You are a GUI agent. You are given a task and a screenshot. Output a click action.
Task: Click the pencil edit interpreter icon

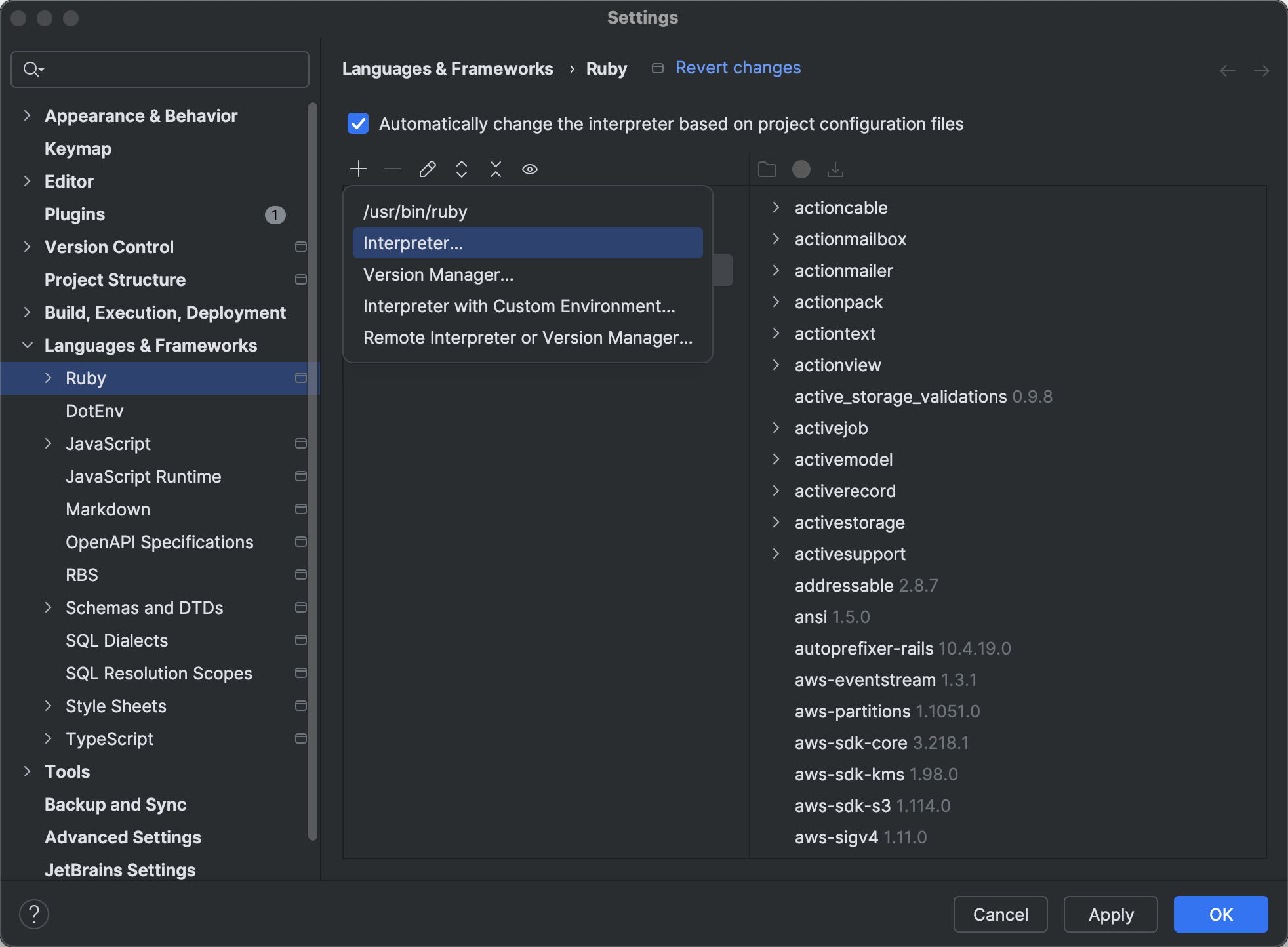tap(428, 169)
